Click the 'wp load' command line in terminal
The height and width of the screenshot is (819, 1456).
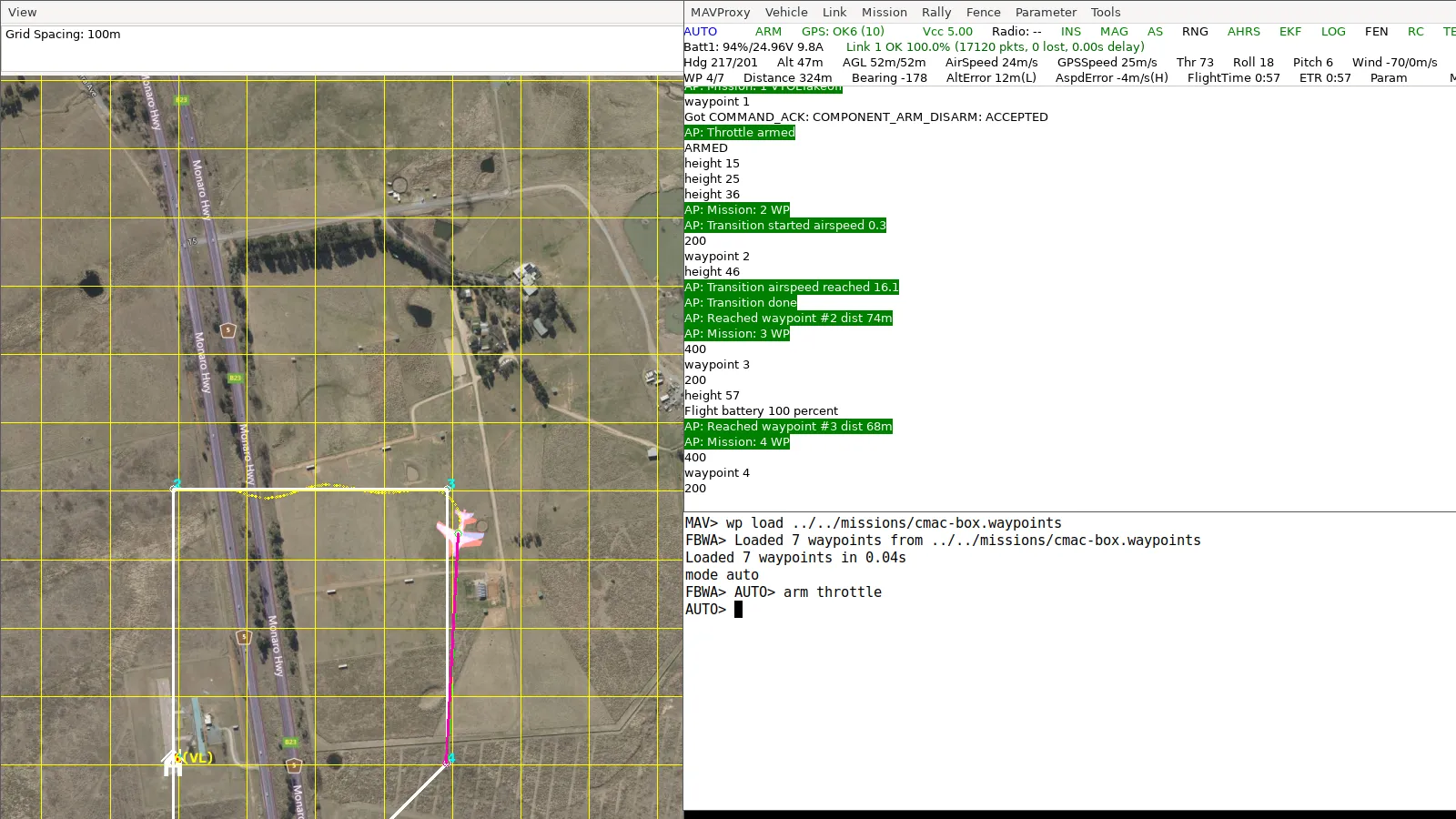[874, 523]
